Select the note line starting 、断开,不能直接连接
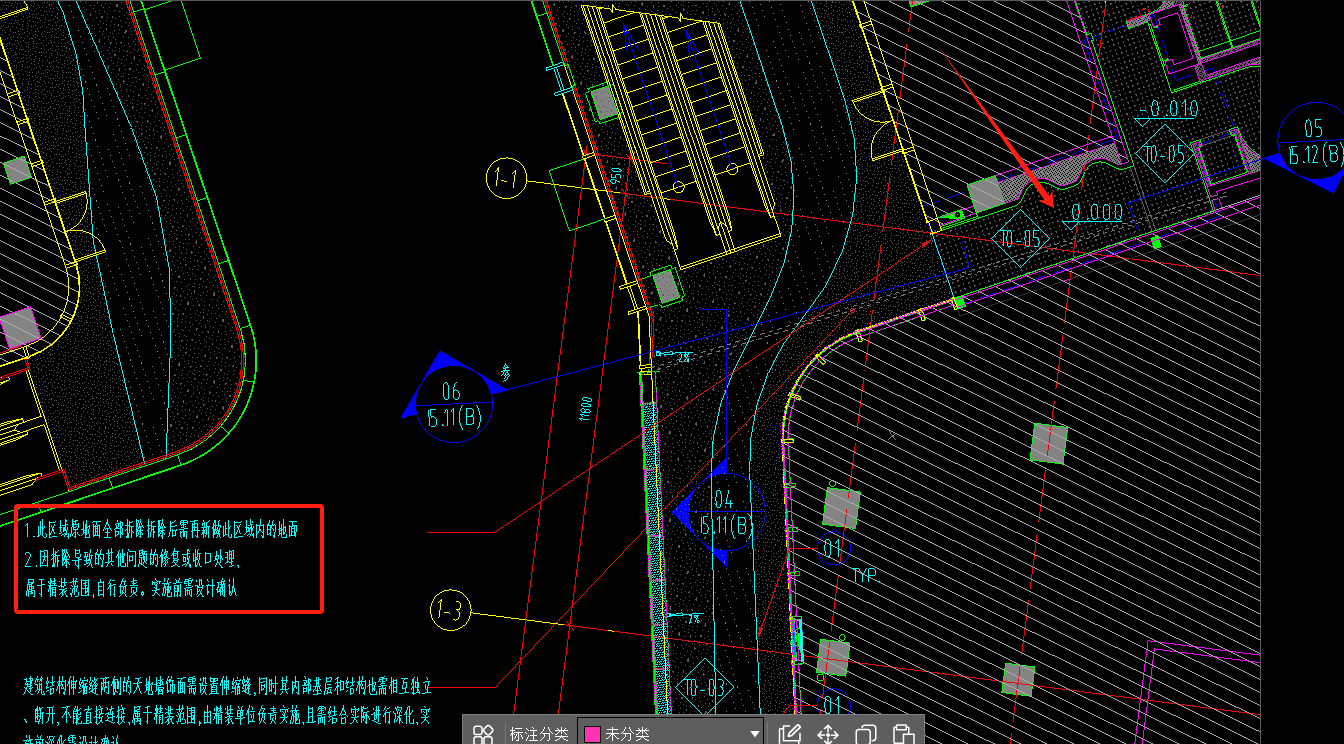 click(x=227, y=715)
